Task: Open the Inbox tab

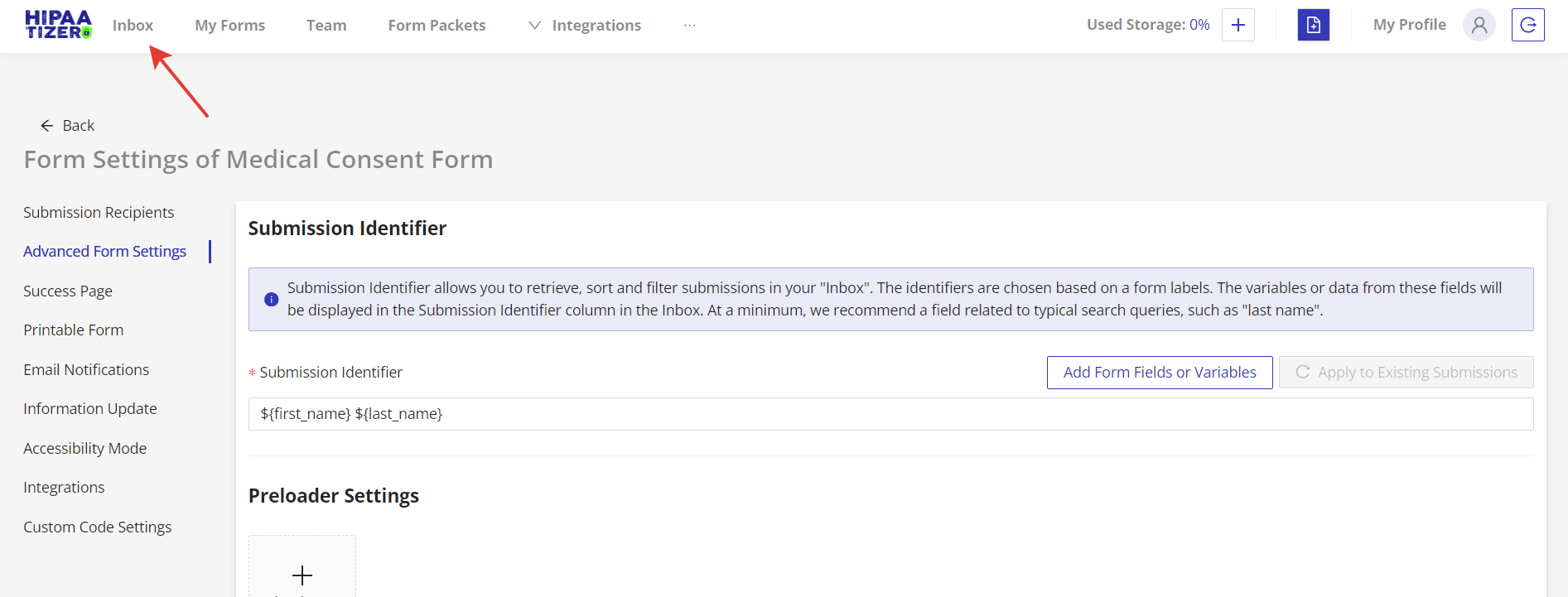Action: click(133, 26)
